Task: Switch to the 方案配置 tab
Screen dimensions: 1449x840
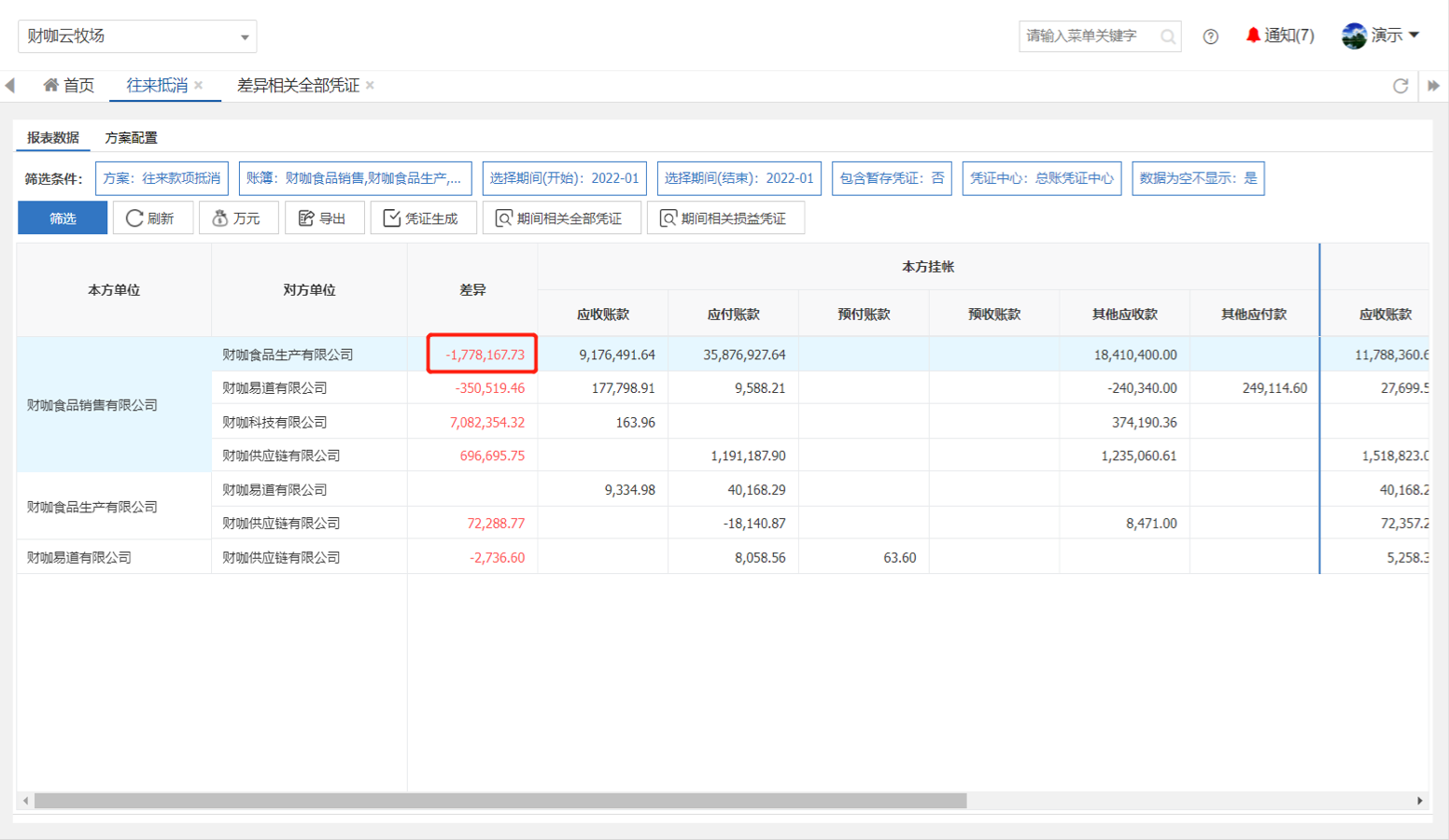Action: [x=131, y=137]
